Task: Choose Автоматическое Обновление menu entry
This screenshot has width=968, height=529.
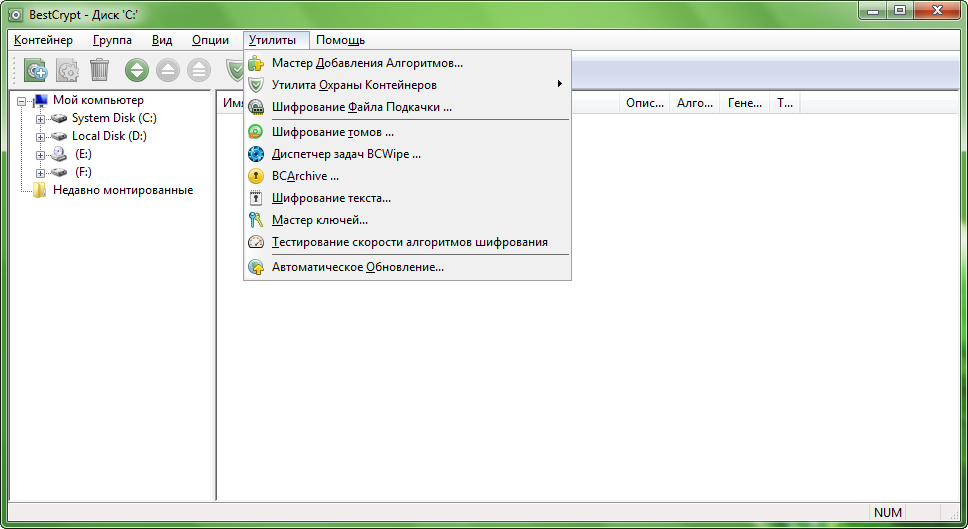Action: pyautogui.click(x=407, y=267)
